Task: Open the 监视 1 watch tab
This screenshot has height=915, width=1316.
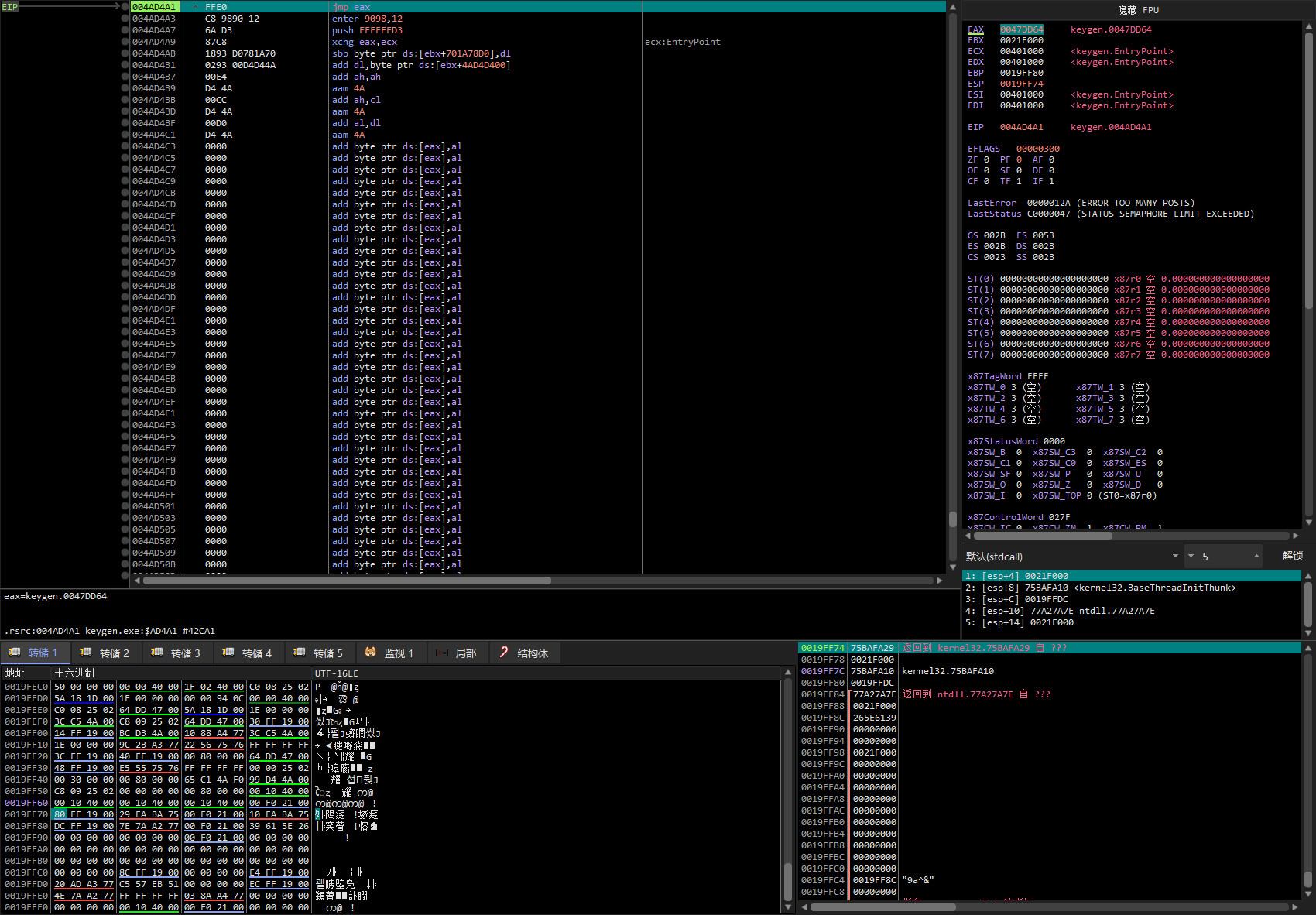Action: point(390,653)
